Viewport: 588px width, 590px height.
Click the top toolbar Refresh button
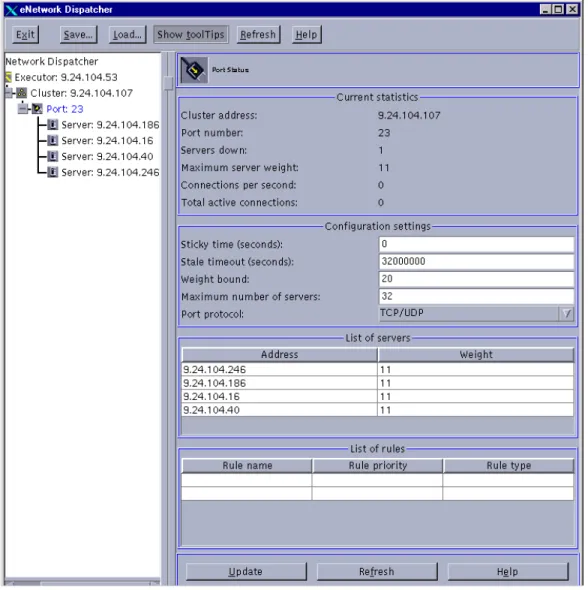click(x=258, y=35)
